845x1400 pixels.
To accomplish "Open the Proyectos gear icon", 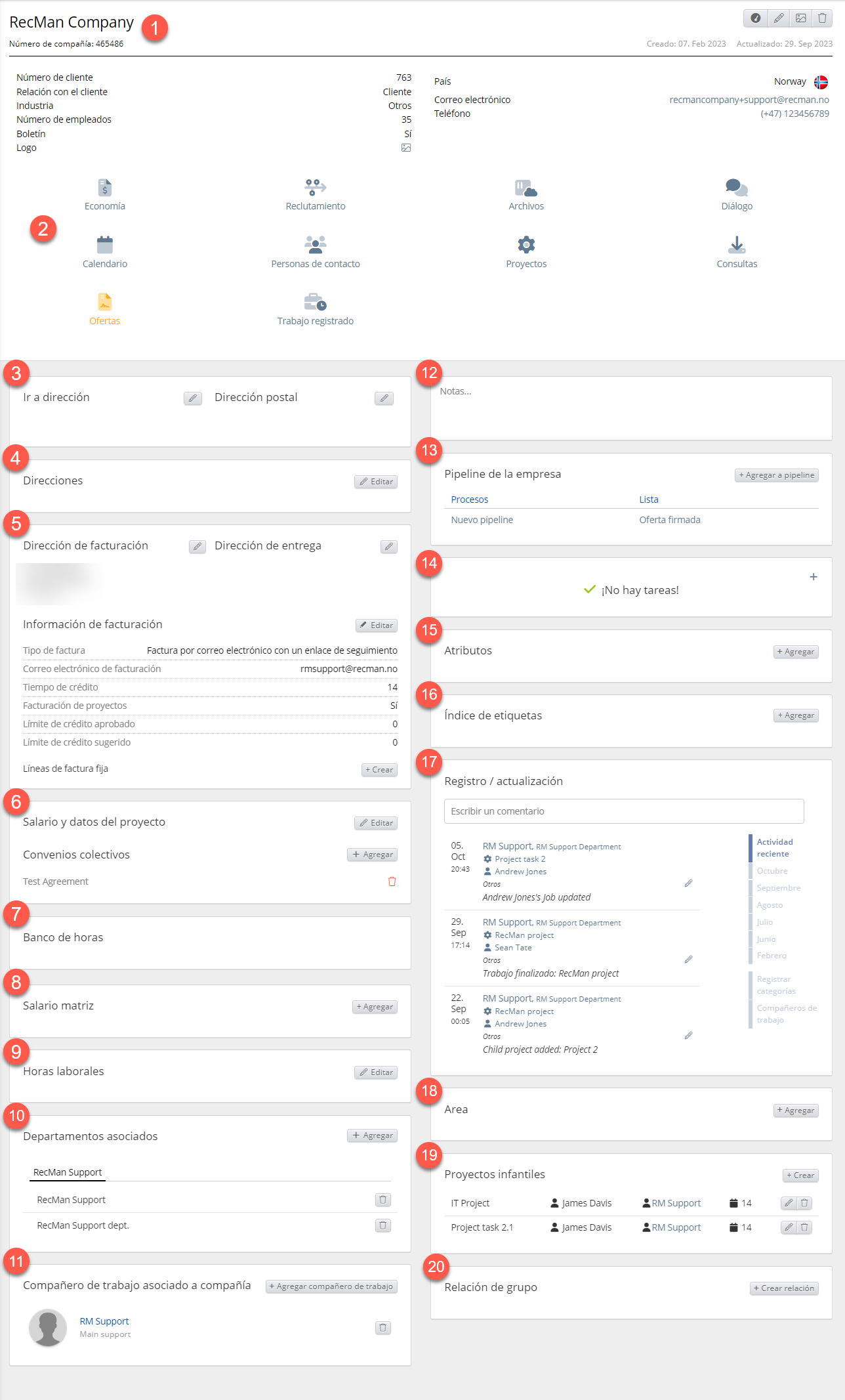I will (x=526, y=245).
